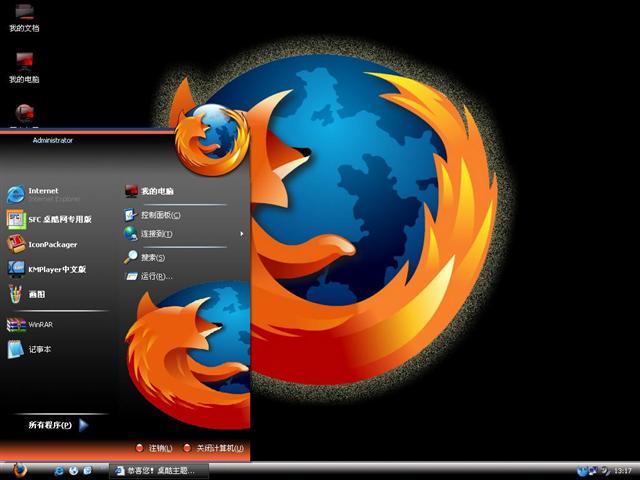Open the Internet entry text in the start menu
Viewport: 640px width, 480px height.
(x=43, y=191)
